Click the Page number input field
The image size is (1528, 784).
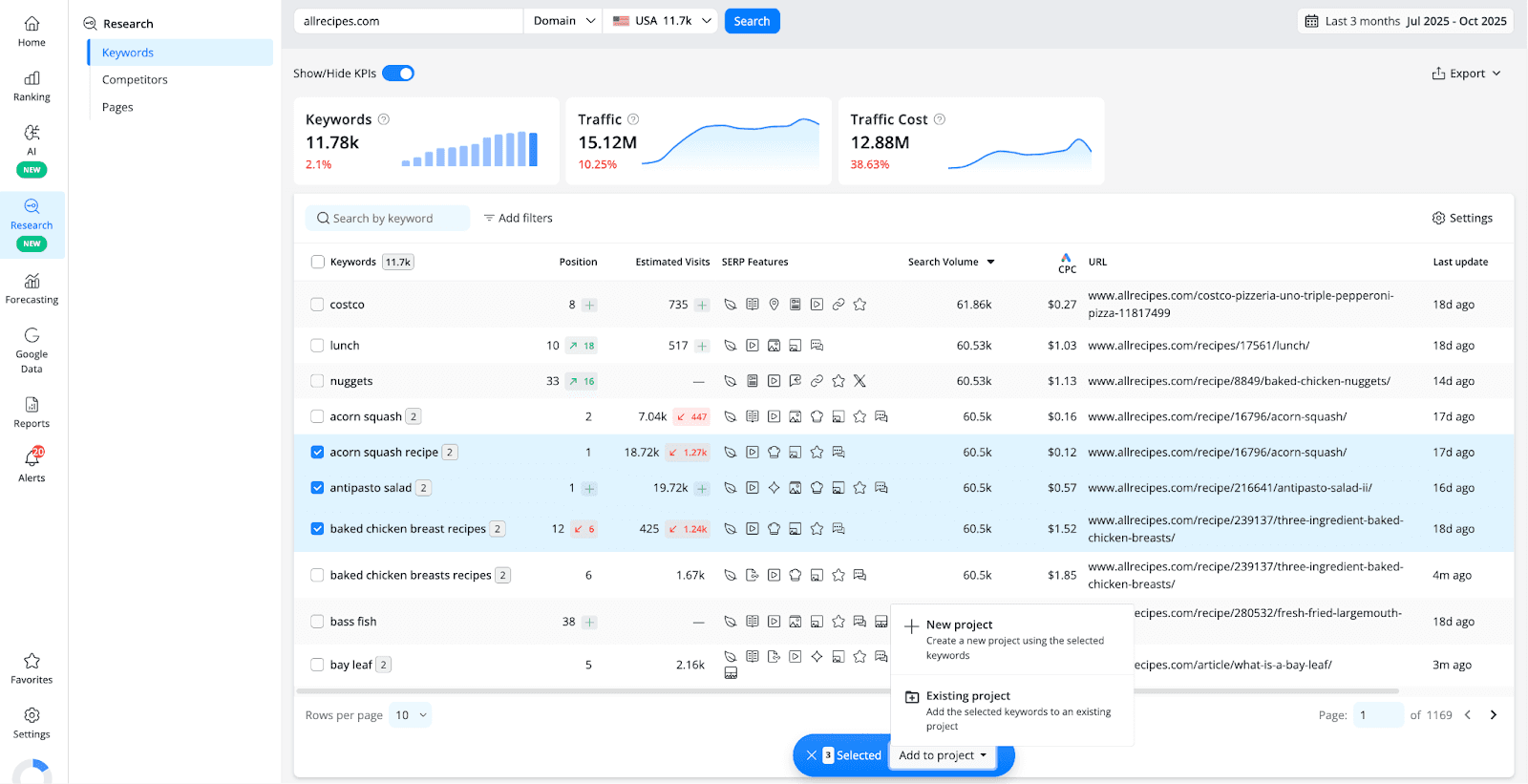pos(1379,715)
